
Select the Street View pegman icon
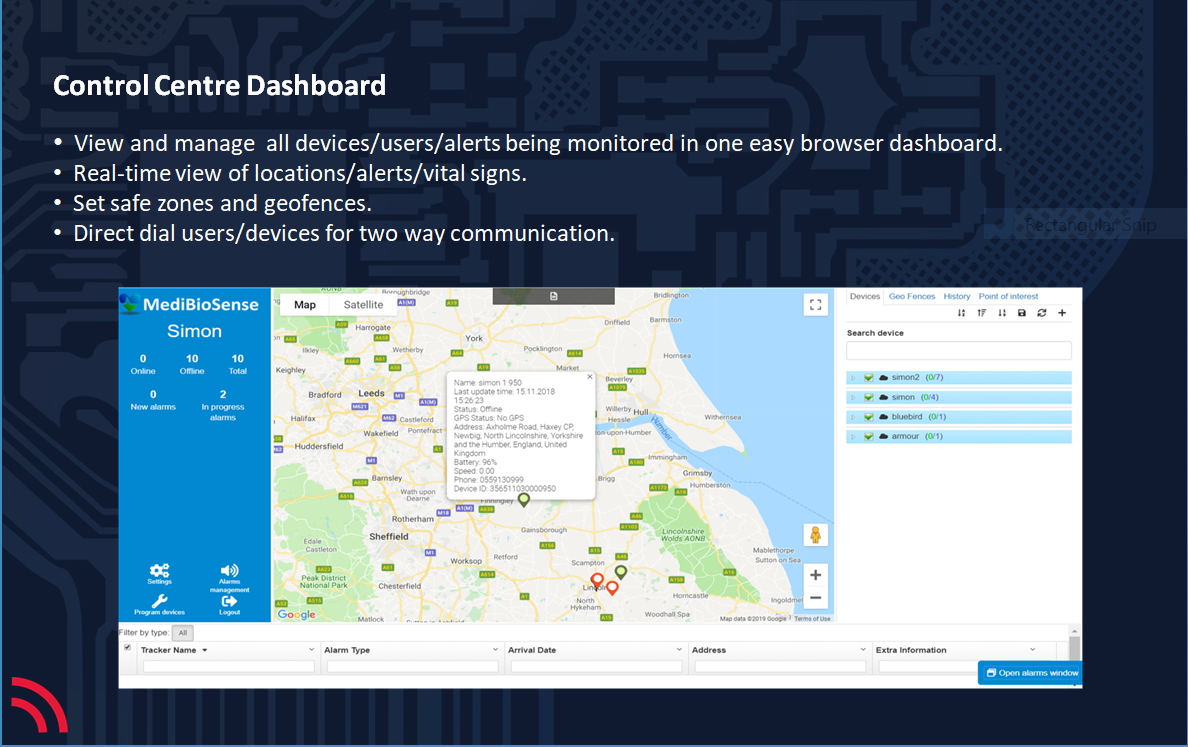(816, 535)
